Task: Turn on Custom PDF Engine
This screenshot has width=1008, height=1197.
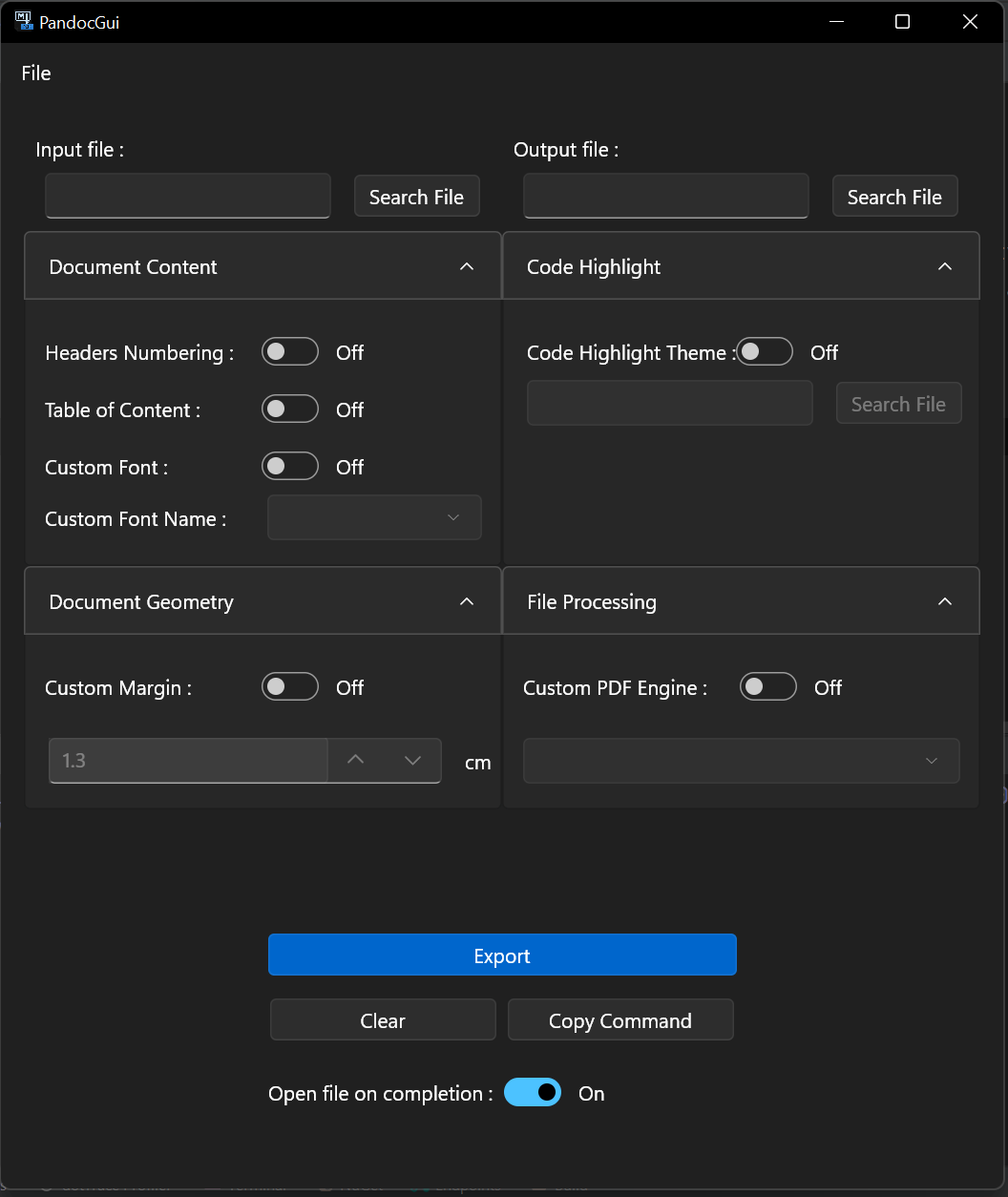Action: 767,686
